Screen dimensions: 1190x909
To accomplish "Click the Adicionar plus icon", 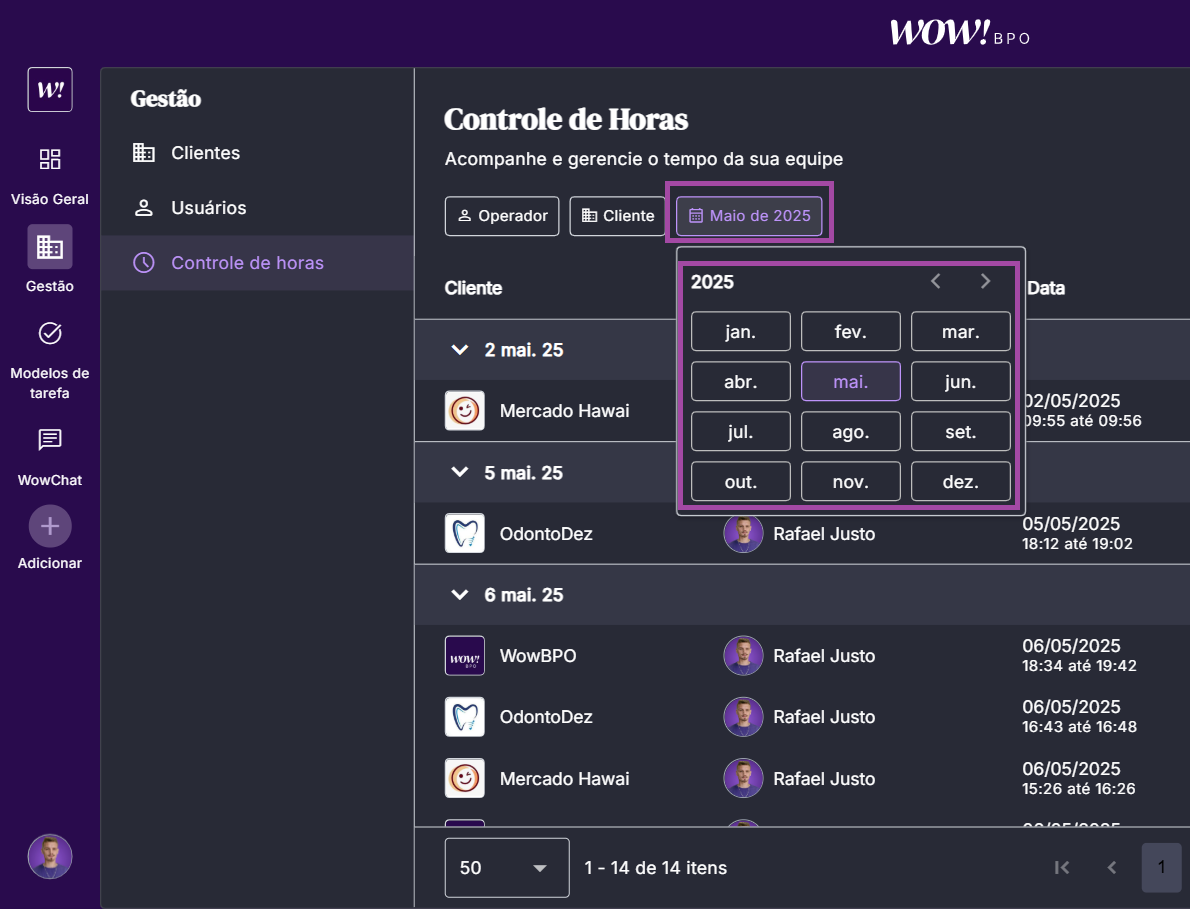I will pos(50,526).
